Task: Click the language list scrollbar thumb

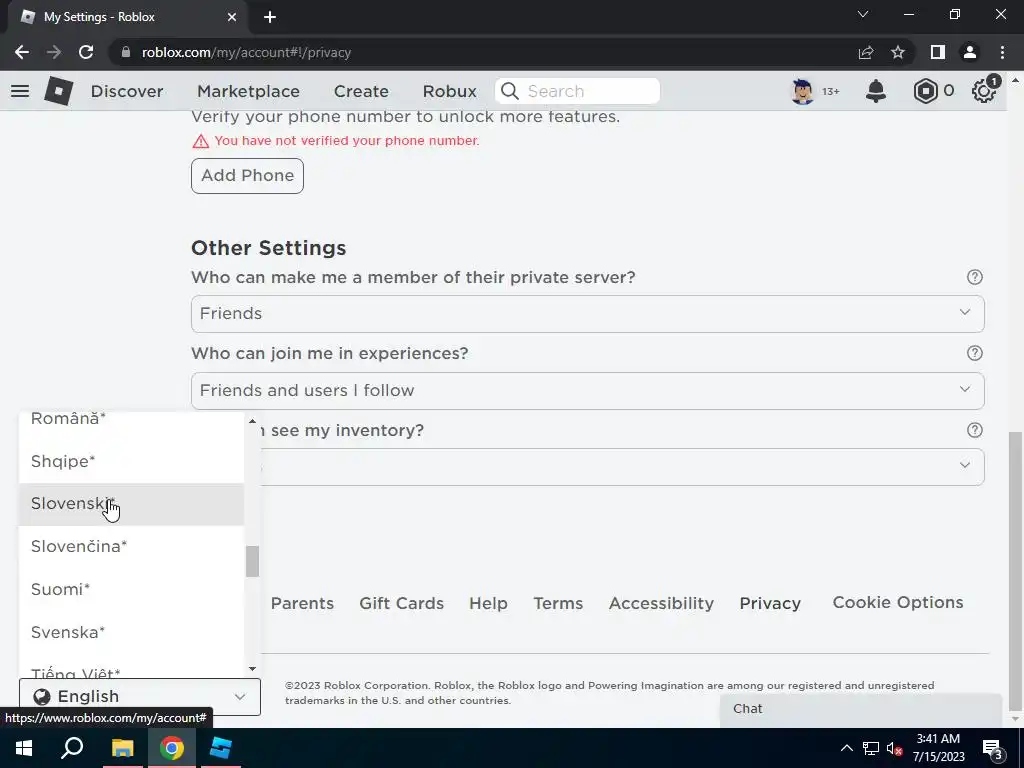Action: 252,562
